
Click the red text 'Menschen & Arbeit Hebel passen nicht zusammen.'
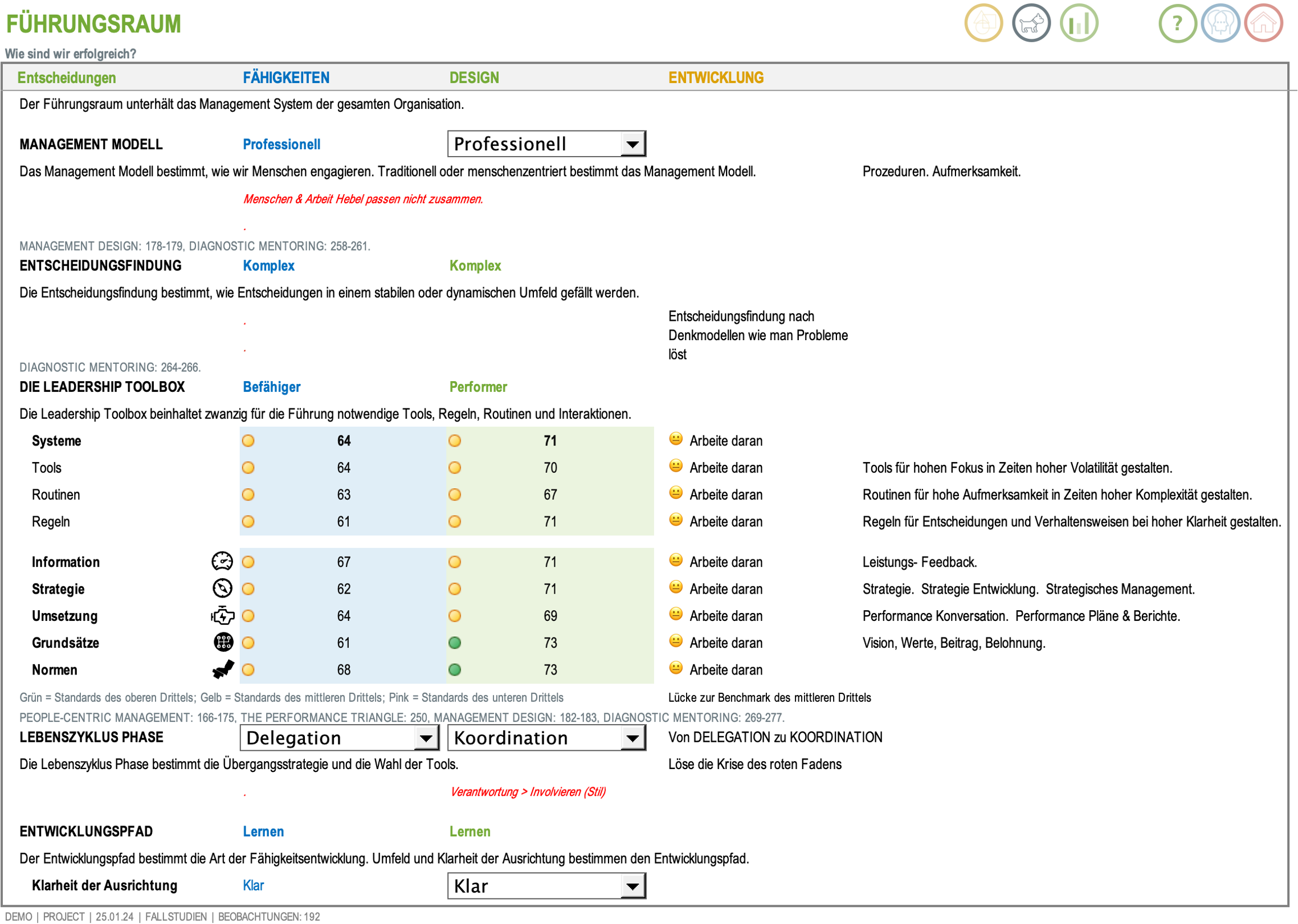pyautogui.click(x=362, y=199)
